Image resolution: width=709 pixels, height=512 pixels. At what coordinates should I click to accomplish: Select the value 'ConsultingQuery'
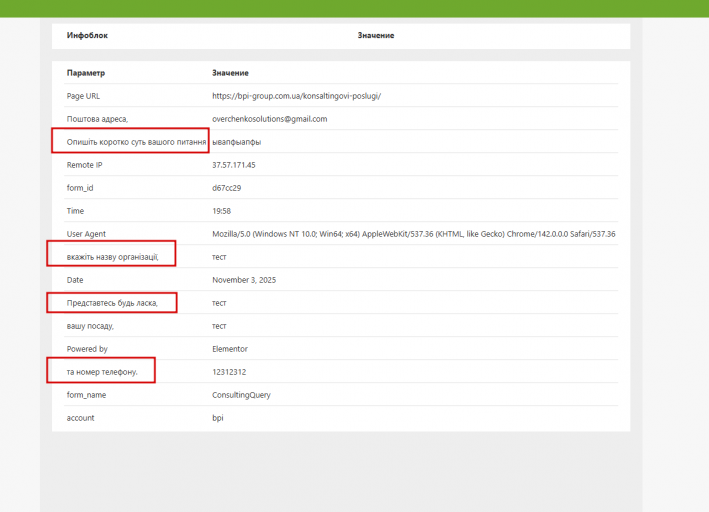(x=241, y=395)
